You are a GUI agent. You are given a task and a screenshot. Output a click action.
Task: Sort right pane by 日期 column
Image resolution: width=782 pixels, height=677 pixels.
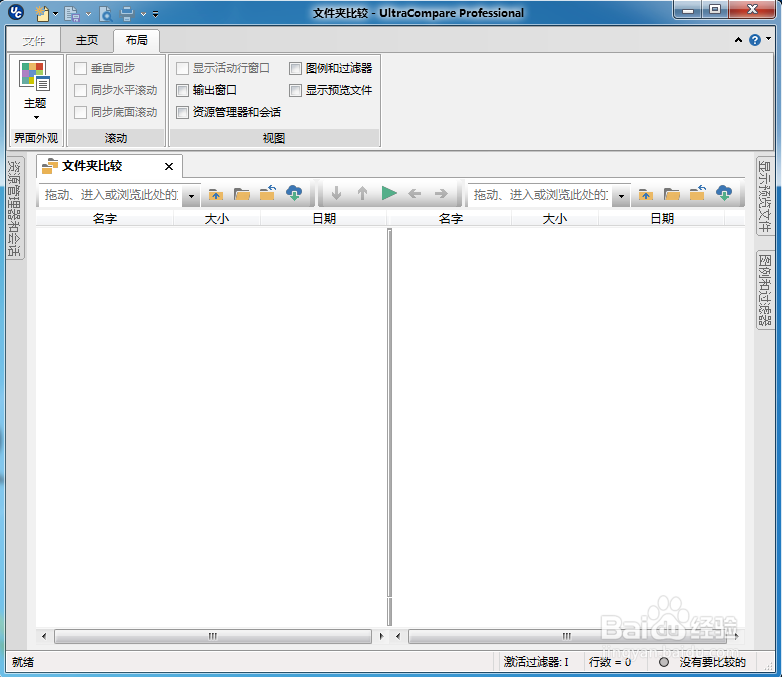tap(662, 219)
